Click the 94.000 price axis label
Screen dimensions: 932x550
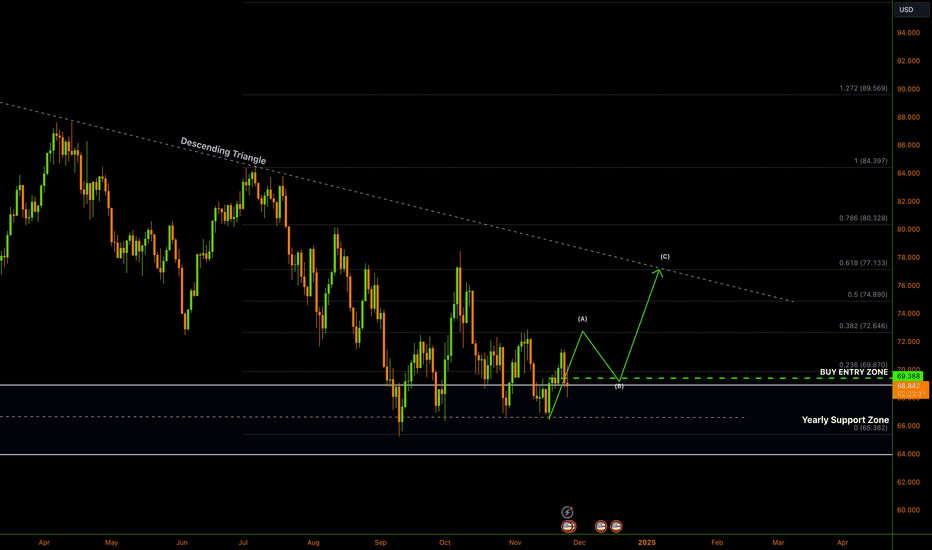908,33
